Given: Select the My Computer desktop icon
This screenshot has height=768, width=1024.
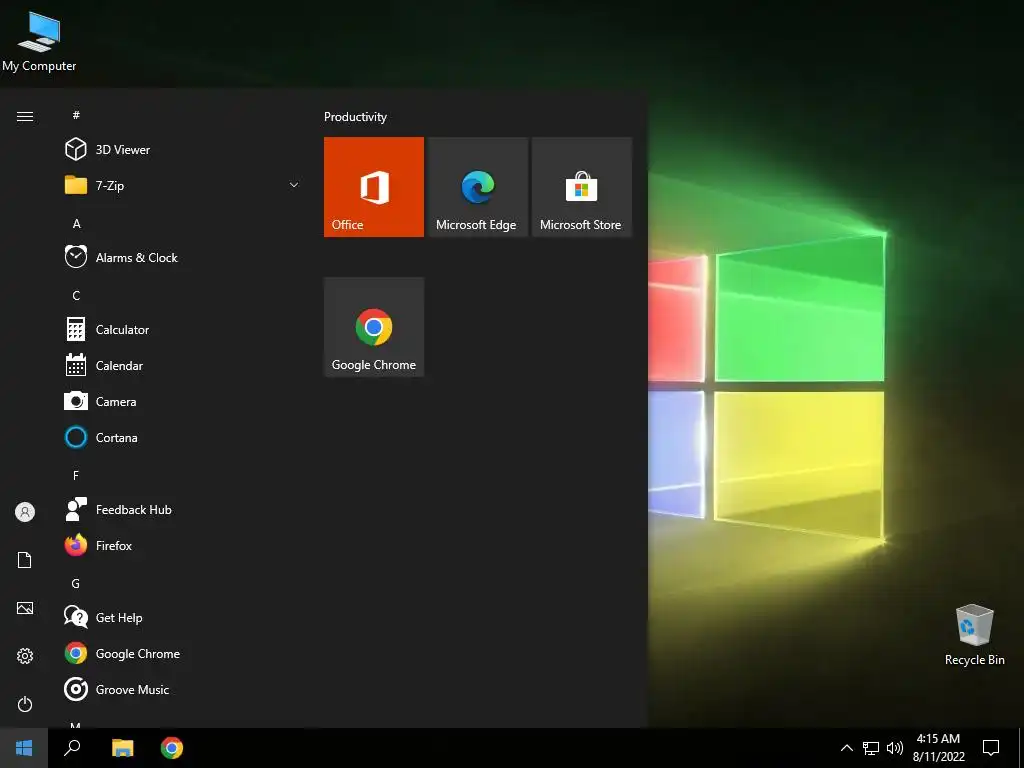Looking at the screenshot, I should [39, 40].
